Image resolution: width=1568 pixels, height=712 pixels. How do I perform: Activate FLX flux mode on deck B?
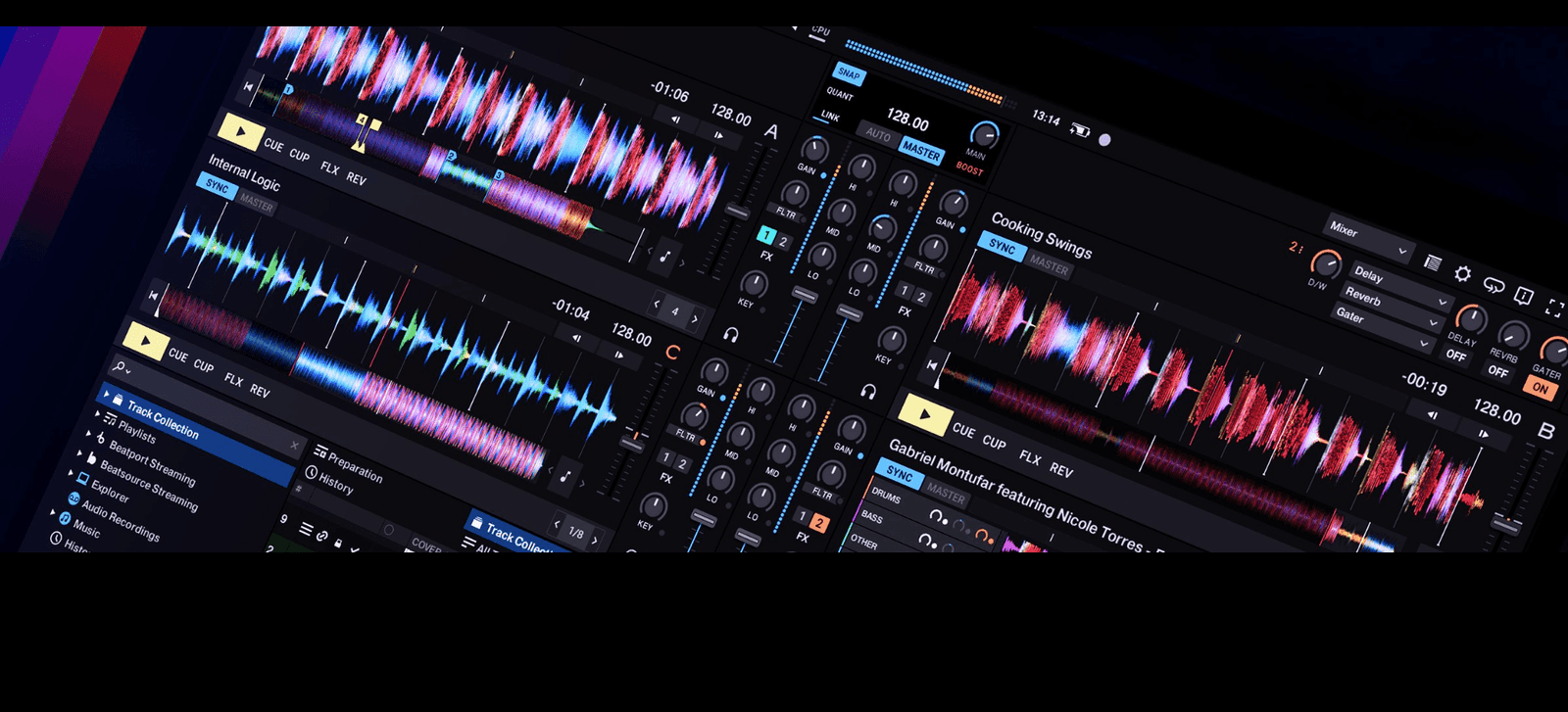(1029, 457)
